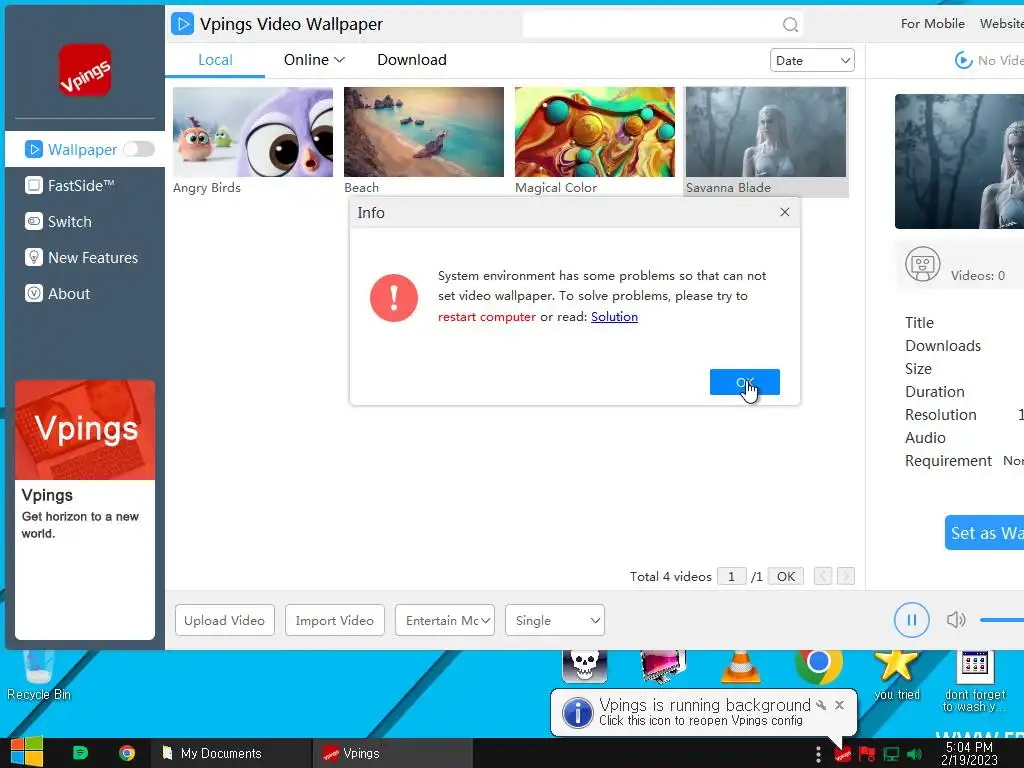The height and width of the screenshot is (768, 1024).
Task: Open the VLC cone desktop icon
Action: (x=741, y=666)
